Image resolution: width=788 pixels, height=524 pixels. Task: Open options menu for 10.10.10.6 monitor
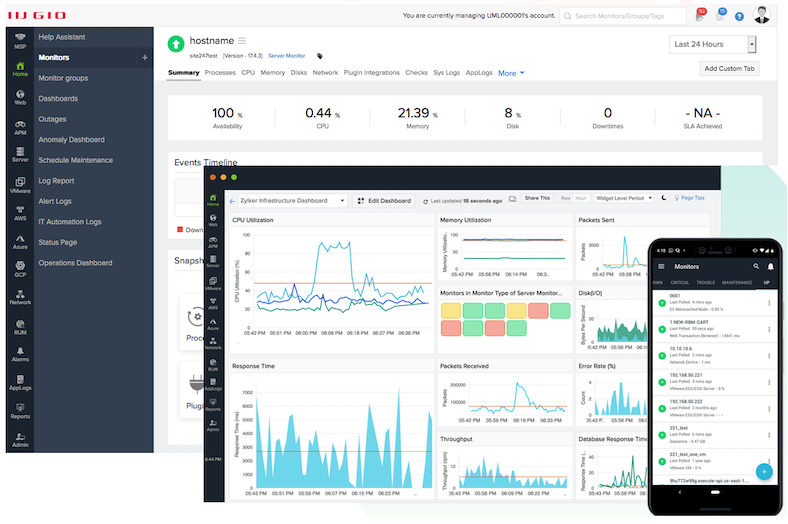[x=769, y=356]
